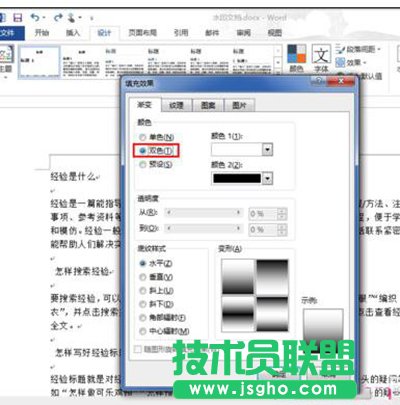Image resolution: width=400 pixels, height=405 pixels.
Task: Open the 效果 effects dropdown
Action: click(351, 62)
